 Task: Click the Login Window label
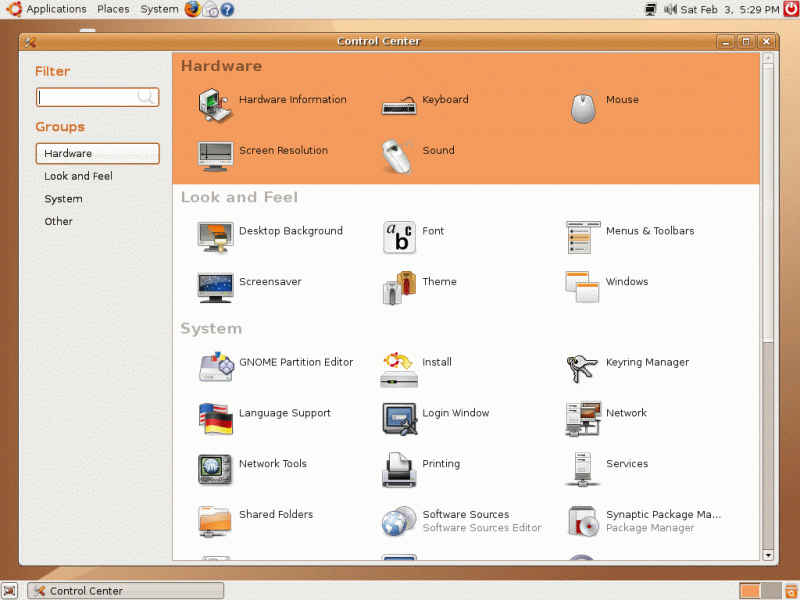(x=456, y=413)
